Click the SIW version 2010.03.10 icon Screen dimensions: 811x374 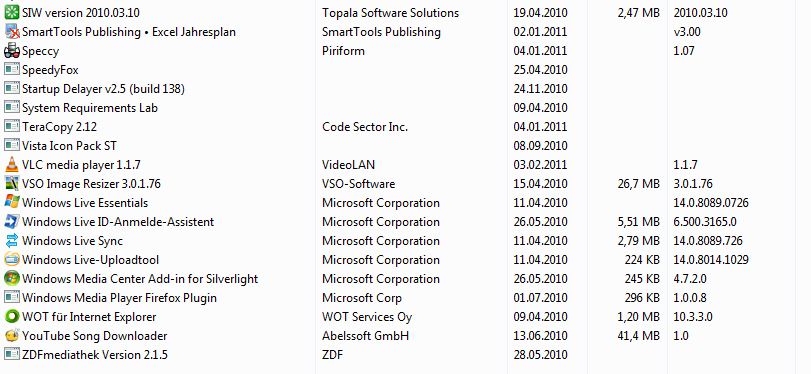(11, 13)
